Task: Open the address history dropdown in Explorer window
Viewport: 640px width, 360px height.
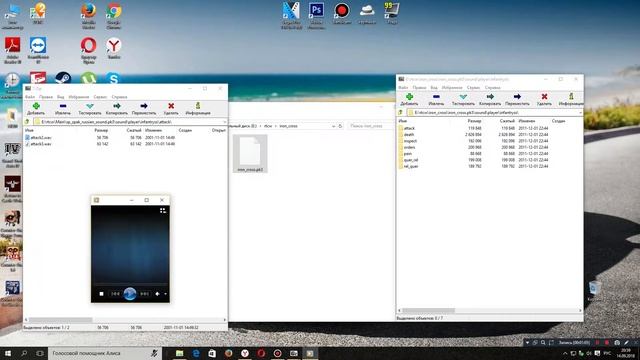Action: 333,126
